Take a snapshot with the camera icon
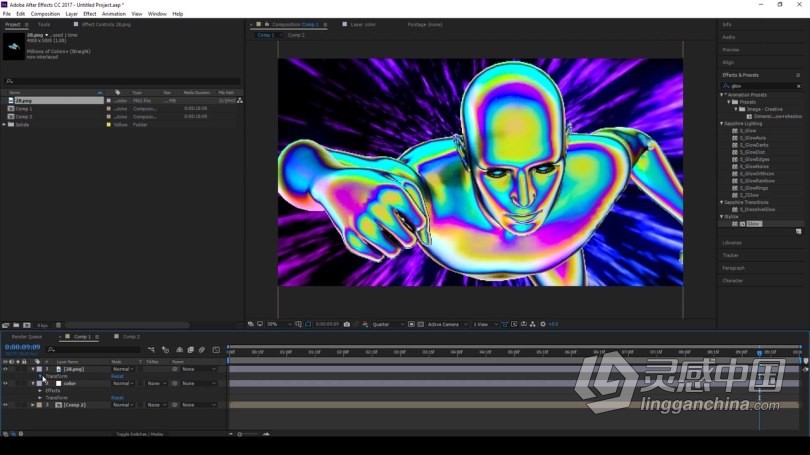 347,324
